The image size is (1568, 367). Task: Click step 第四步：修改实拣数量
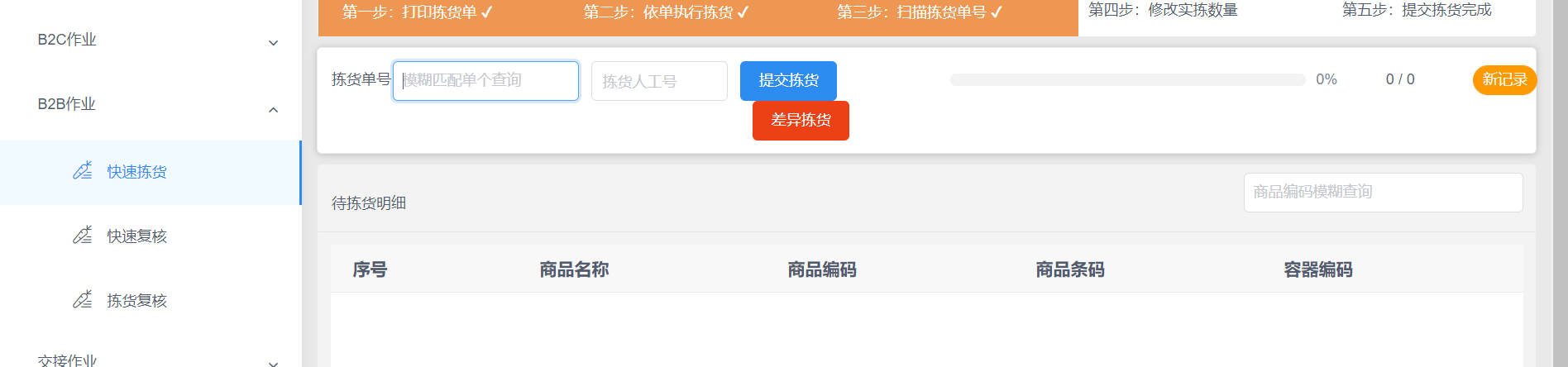click(x=1163, y=10)
